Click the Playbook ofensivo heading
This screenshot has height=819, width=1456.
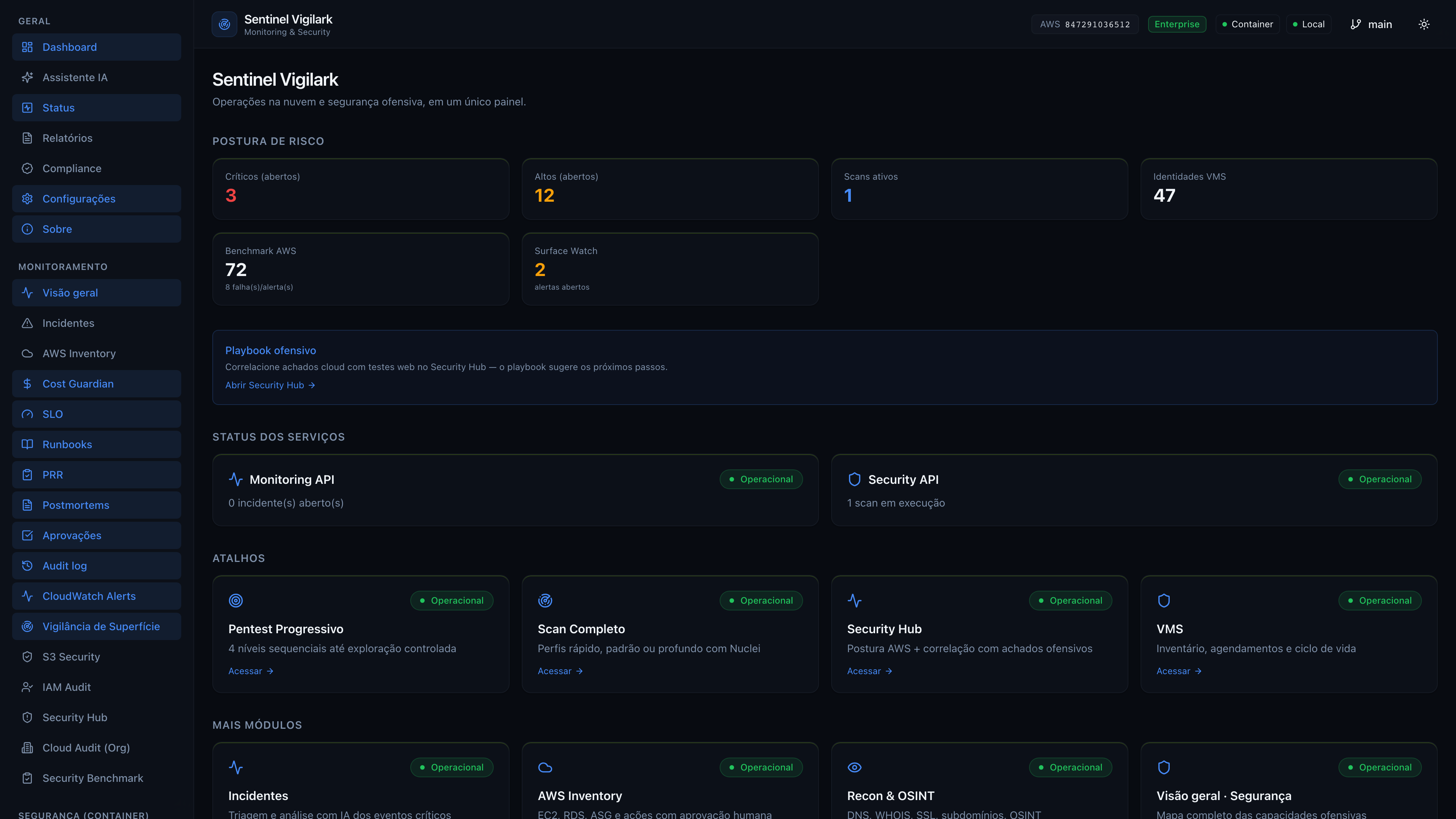(x=271, y=350)
